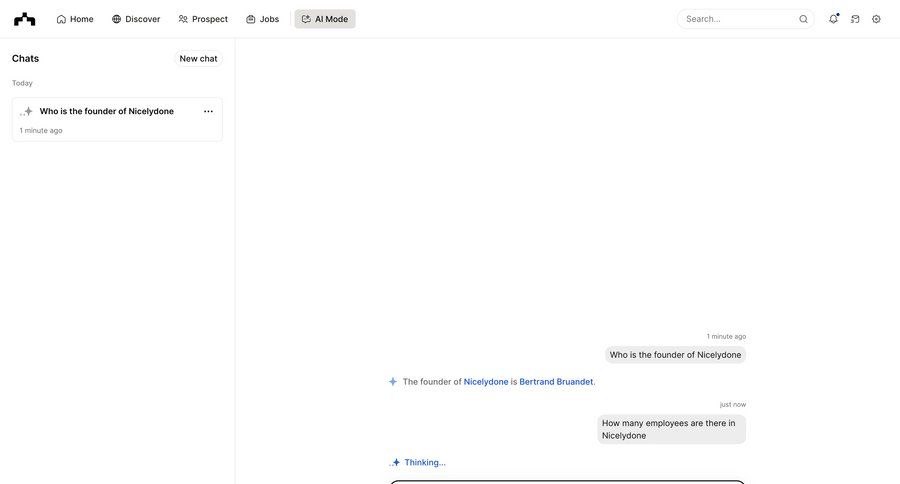Viewport: 900px width, 484px height.
Task: Select the AI Mode tab
Action: click(325, 19)
